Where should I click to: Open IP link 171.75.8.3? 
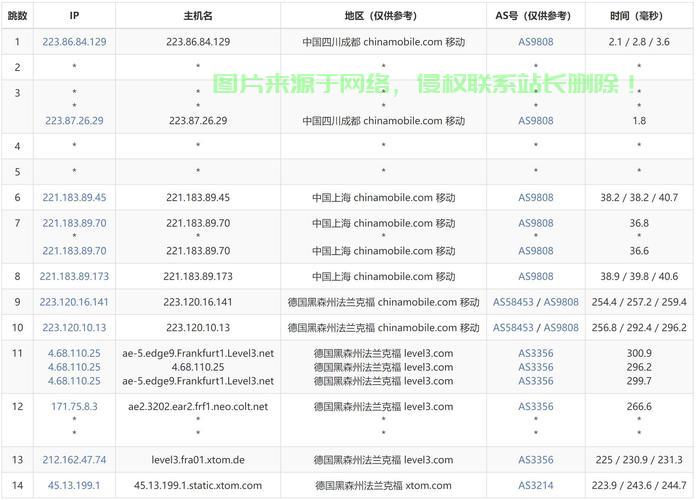click(x=74, y=407)
